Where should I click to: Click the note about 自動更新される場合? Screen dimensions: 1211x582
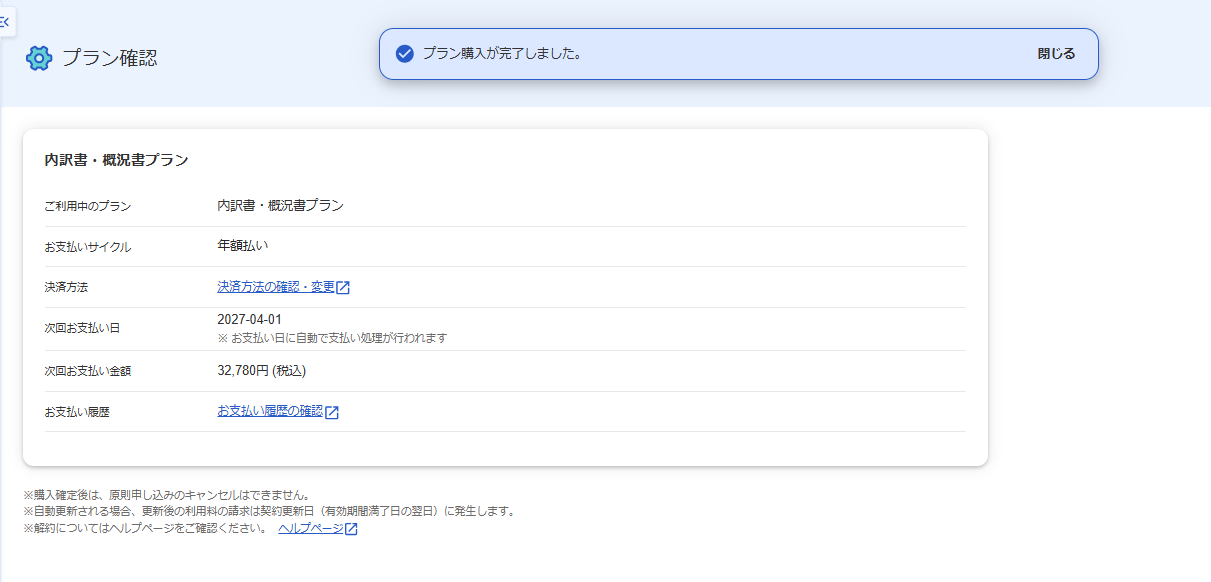click(x=269, y=511)
